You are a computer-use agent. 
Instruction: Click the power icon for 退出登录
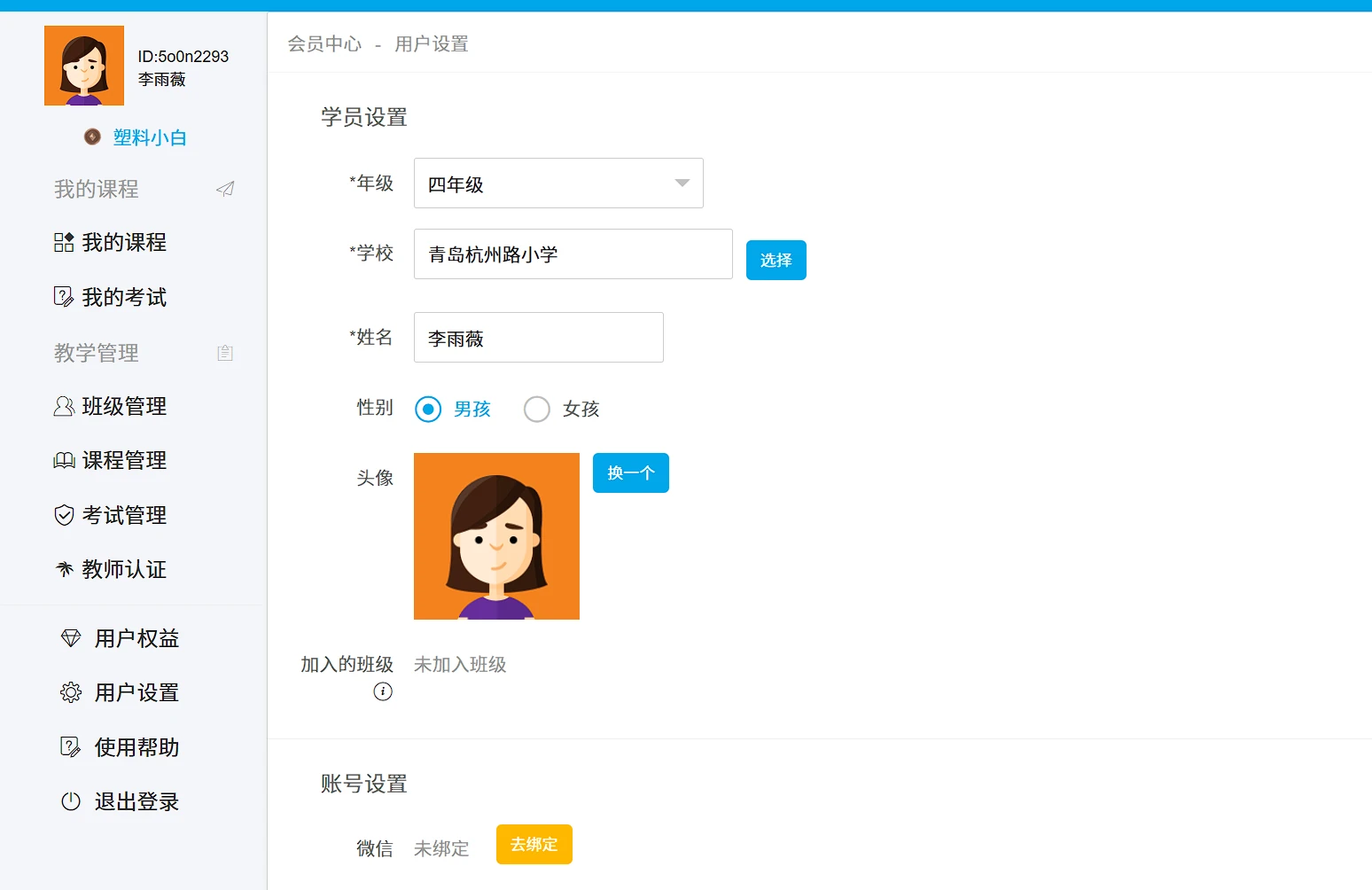click(71, 801)
